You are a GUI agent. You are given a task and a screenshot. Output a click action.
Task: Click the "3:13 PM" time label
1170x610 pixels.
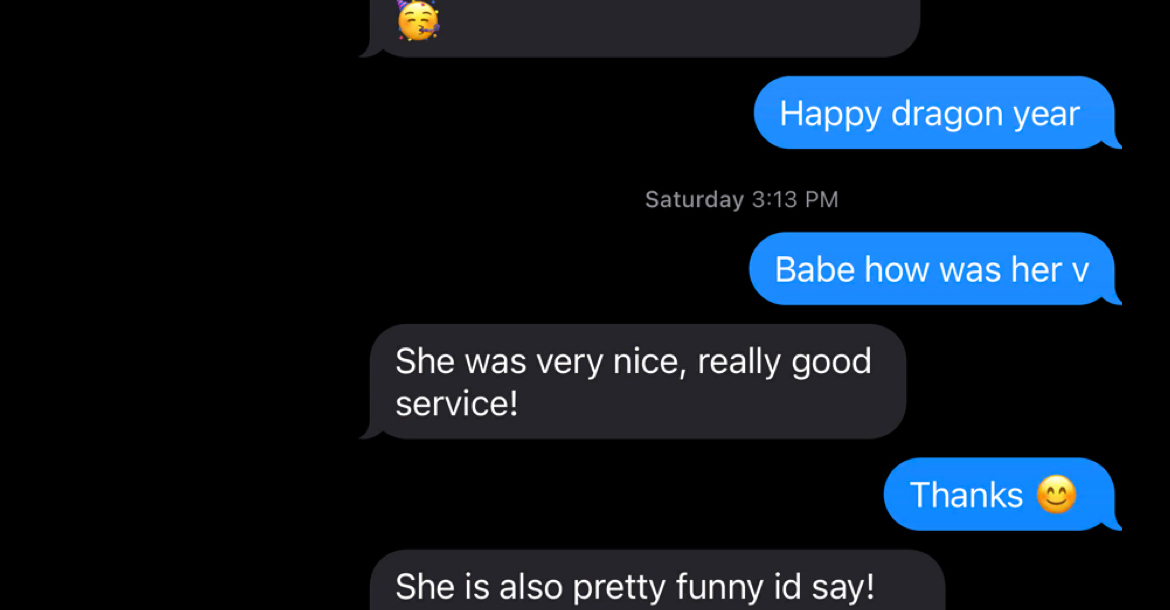(794, 199)
